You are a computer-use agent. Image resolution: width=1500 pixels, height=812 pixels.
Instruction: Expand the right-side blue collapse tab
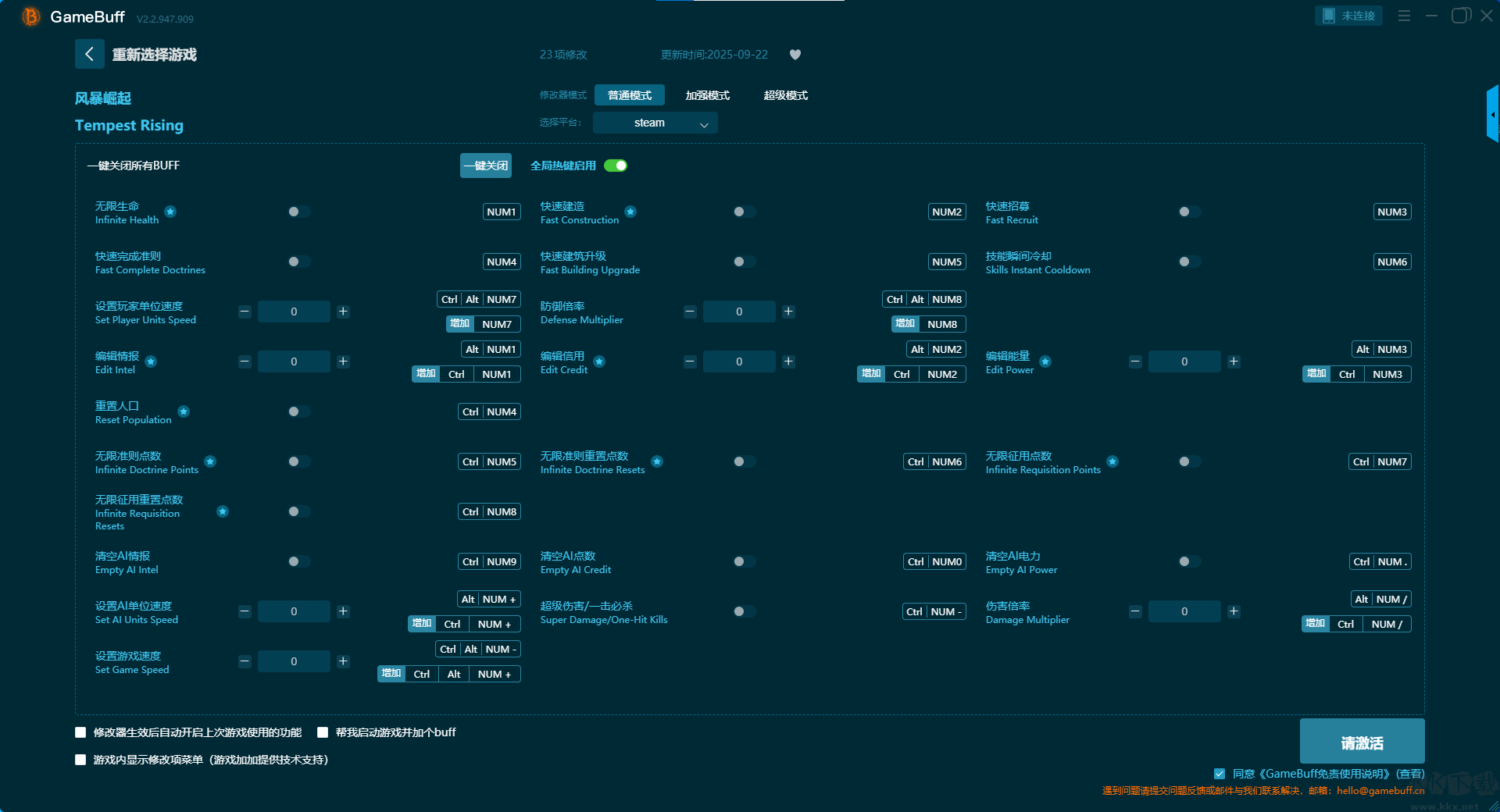pos(1492,114)
